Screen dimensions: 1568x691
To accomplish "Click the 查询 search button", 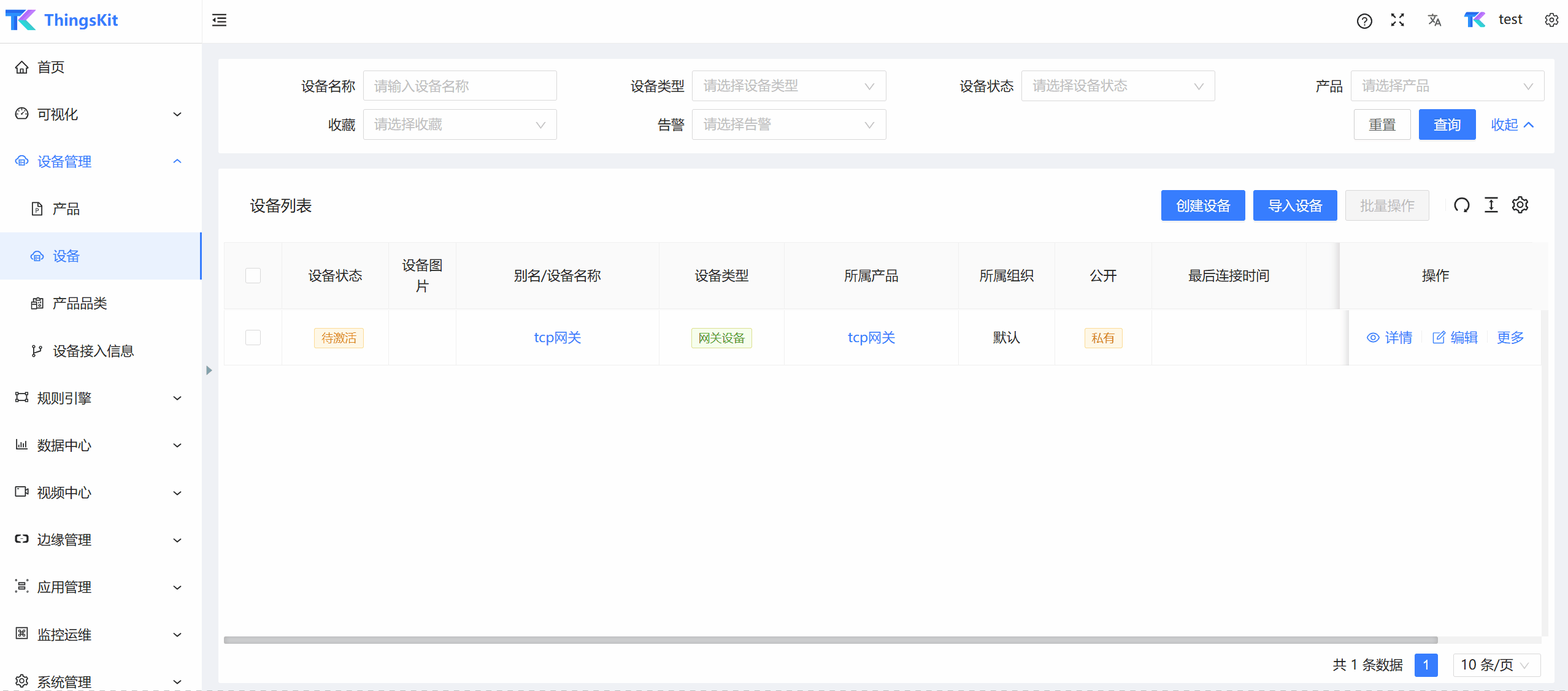I will pos(1447,125).
